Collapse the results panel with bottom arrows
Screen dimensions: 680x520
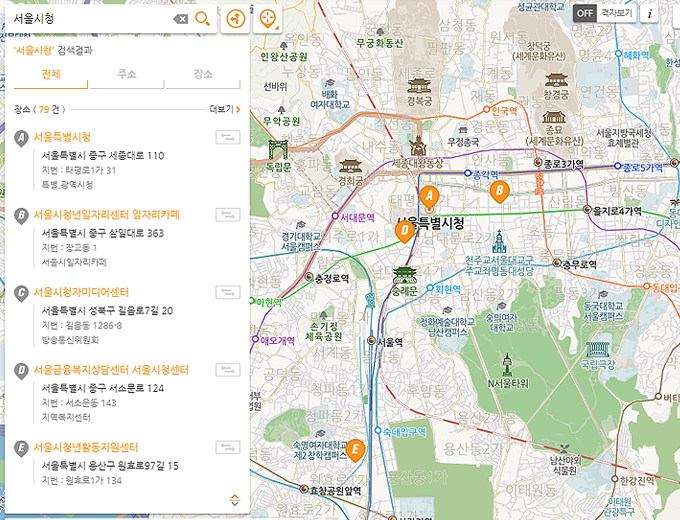coord(235,500)
